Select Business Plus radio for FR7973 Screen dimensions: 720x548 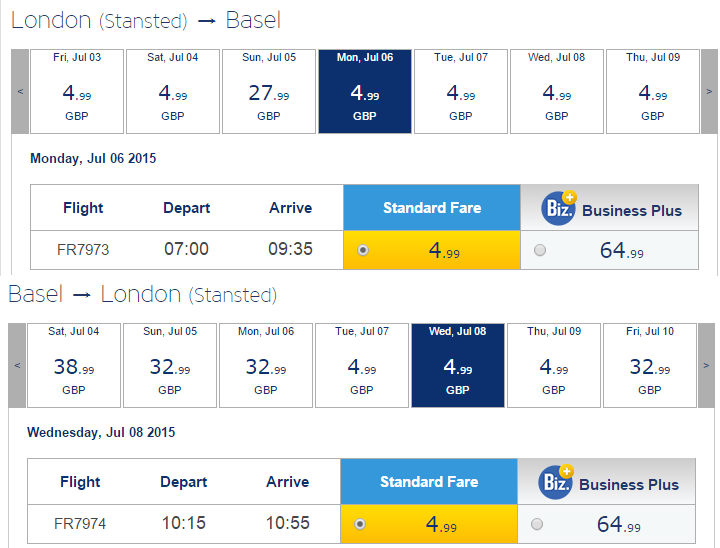coord(540,250)
